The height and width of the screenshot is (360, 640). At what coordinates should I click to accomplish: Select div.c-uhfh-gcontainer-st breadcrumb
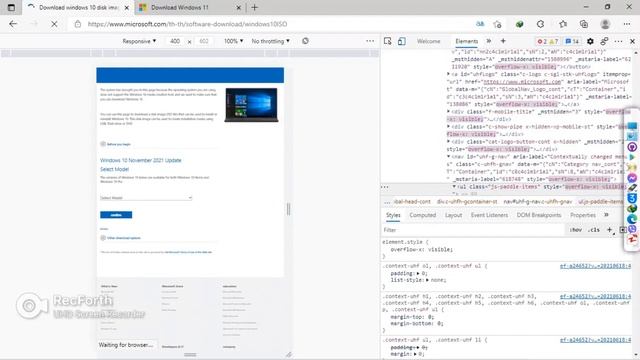click(467, 202)
